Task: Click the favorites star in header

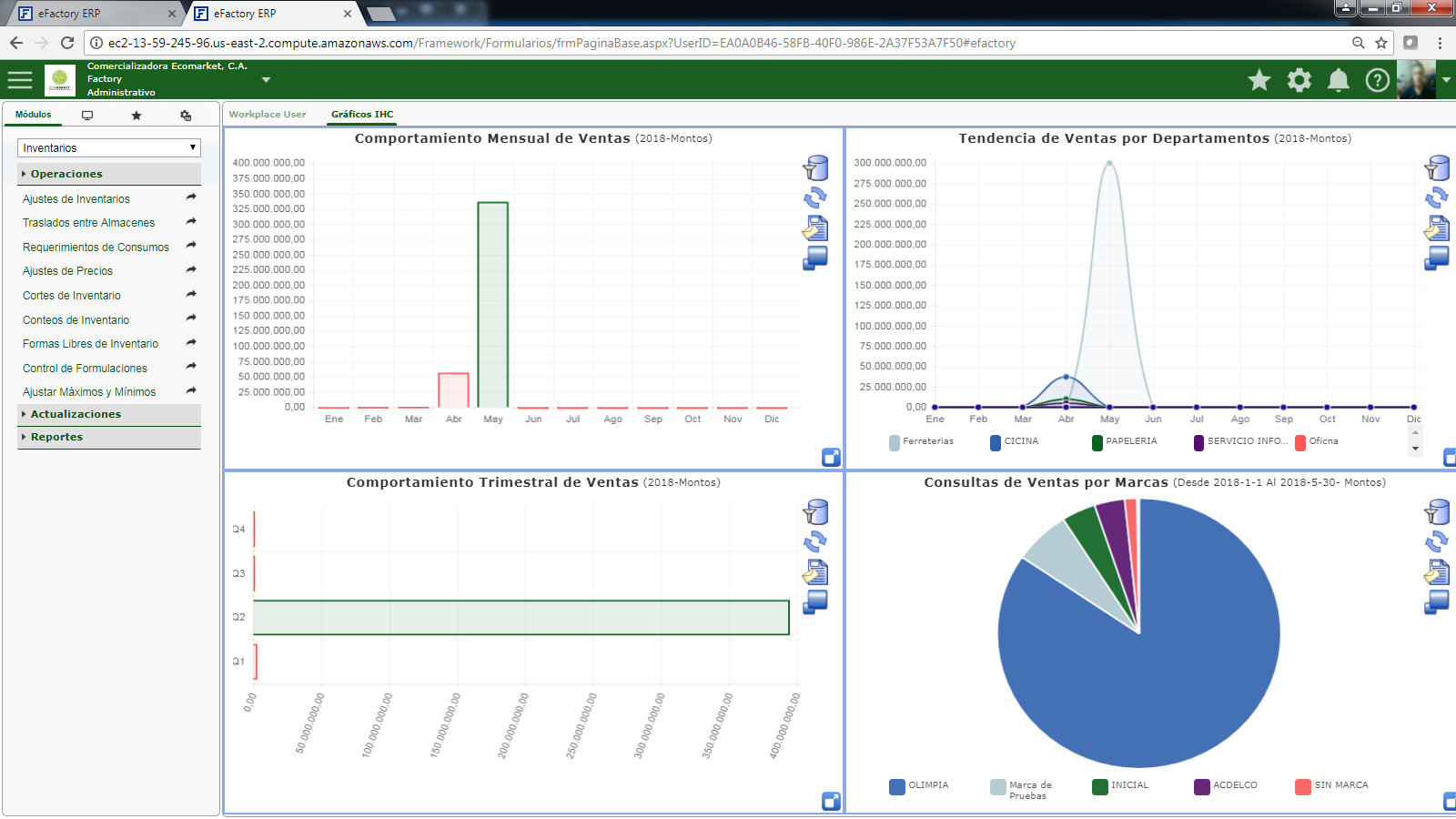Action: 1259,80
